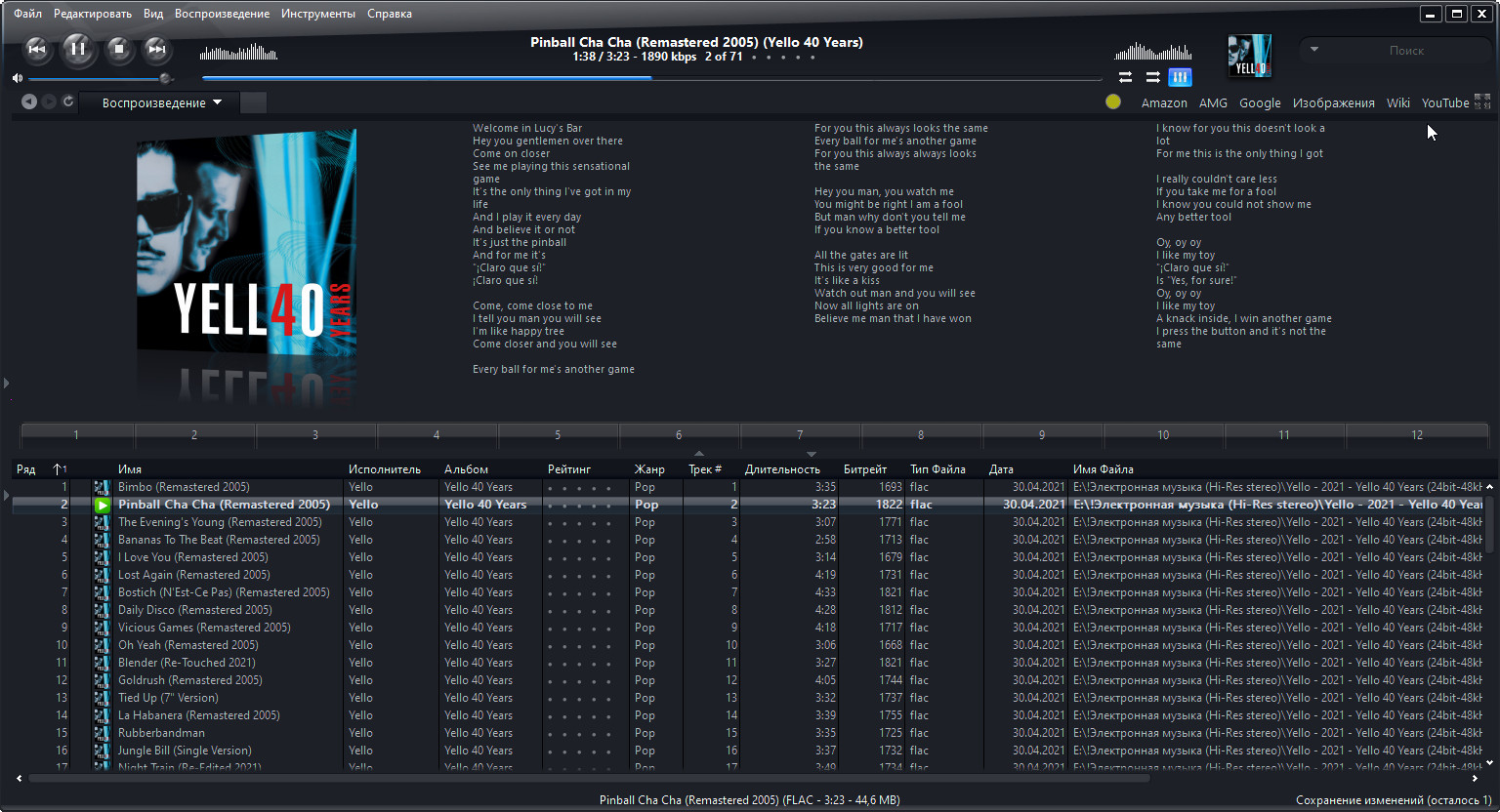The height and width of the screenshot is (812, 1500).
Task: Click the fullscreen icon next to YouTube
Action: (1482, 101)
